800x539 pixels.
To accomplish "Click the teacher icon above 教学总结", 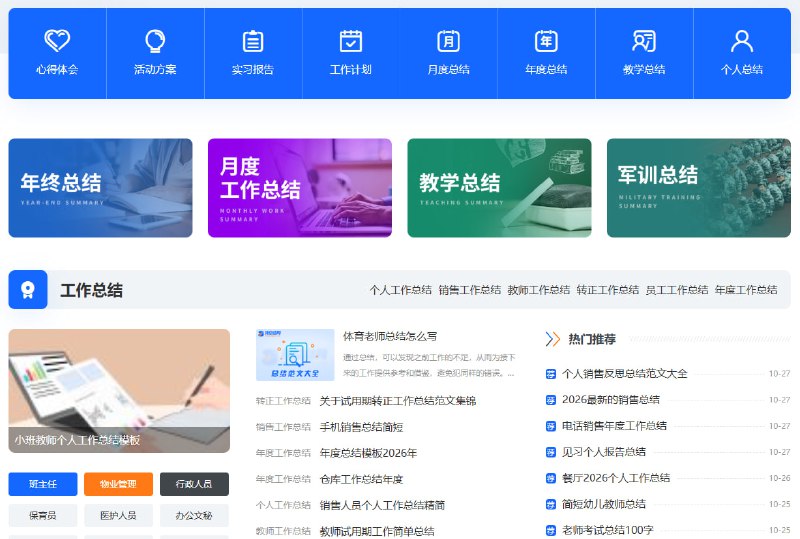I will point(644,41).
